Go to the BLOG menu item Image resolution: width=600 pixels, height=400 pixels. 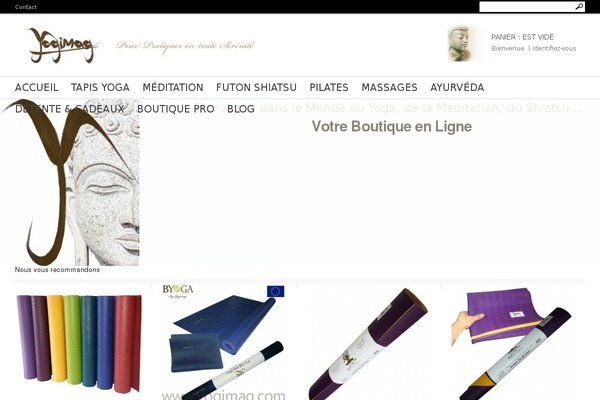point(241,109)
